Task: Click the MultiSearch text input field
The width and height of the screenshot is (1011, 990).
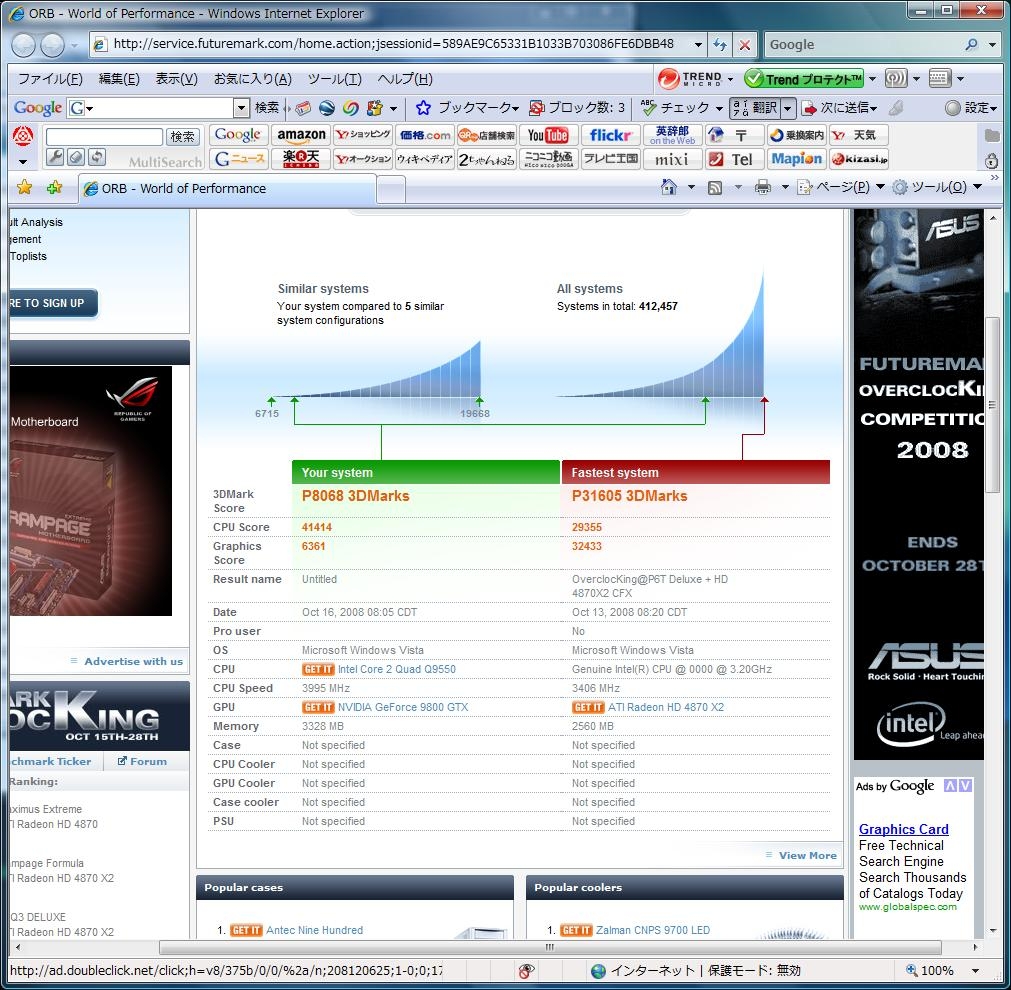Action: click(104, 136)
